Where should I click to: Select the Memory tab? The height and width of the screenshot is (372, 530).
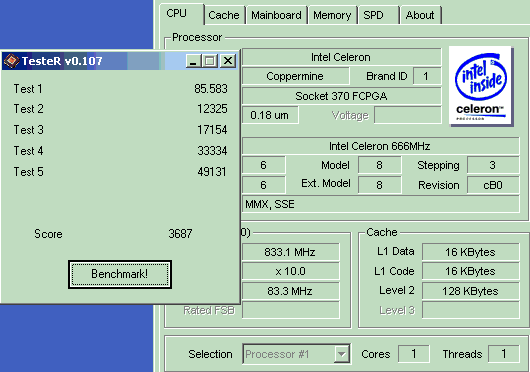(332, 15)
